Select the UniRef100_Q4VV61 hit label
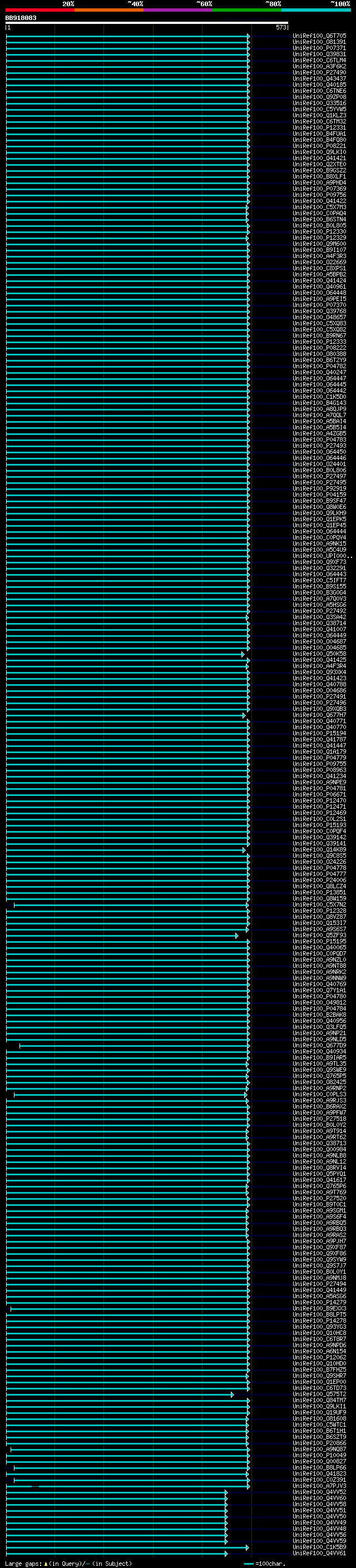Image resolution: width=356 pixels, height=1568 pixels. 319,1553
